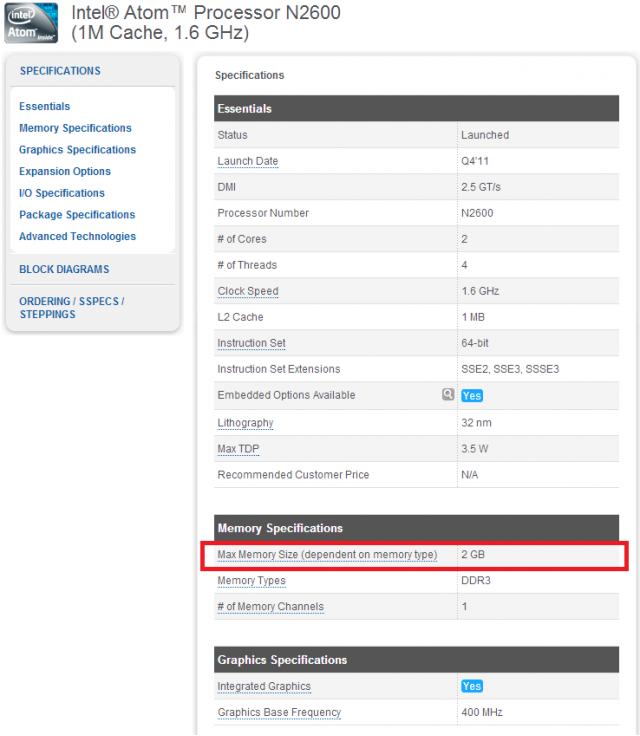Viewport: 640px width, 736px height.
Task: Open Advanced Technologies sidebar link
Action: pyautogui.click(x=77, y=236)
